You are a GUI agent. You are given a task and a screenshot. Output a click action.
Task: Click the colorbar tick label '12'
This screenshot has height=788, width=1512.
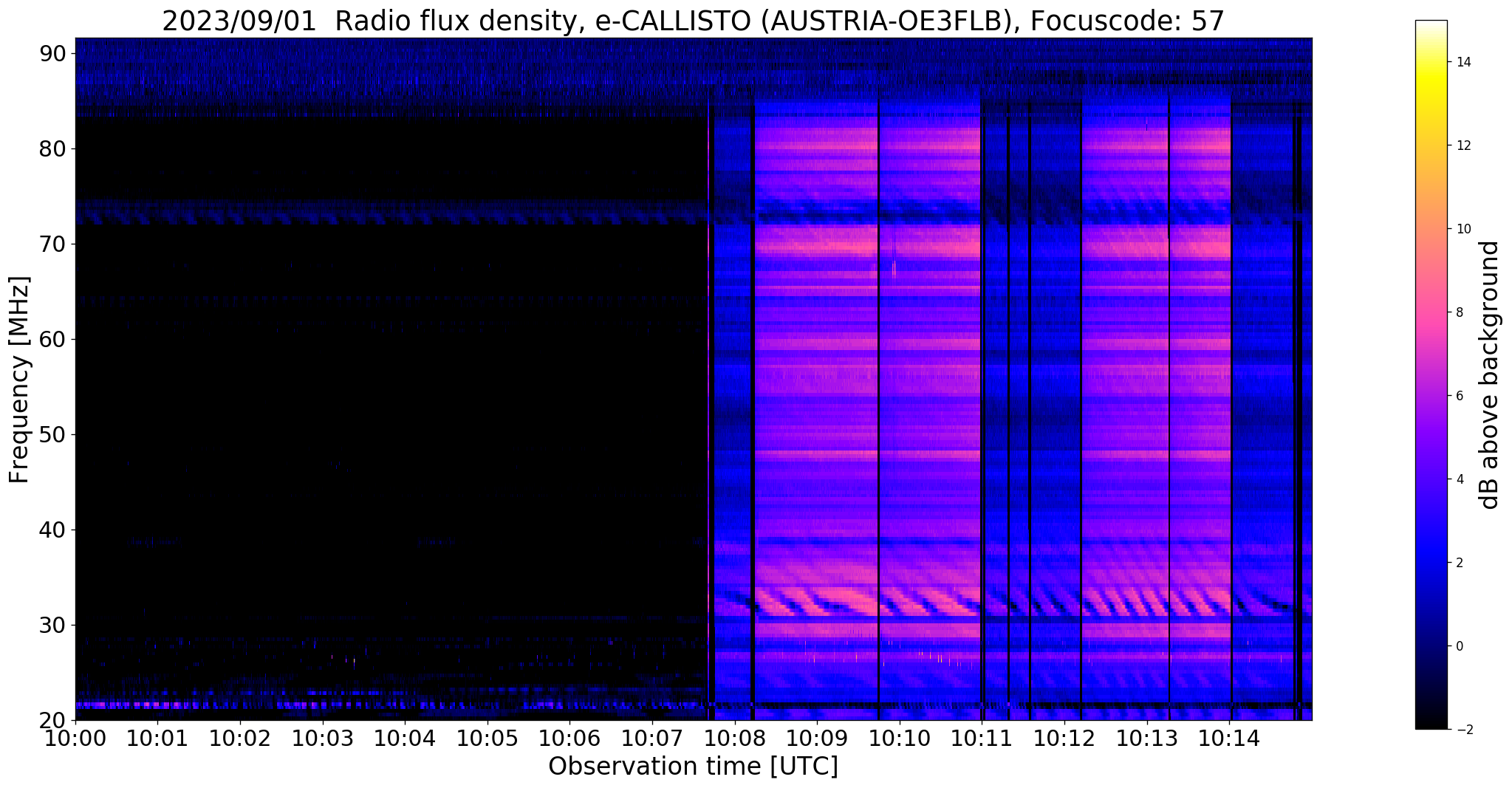pos(1463,145)
